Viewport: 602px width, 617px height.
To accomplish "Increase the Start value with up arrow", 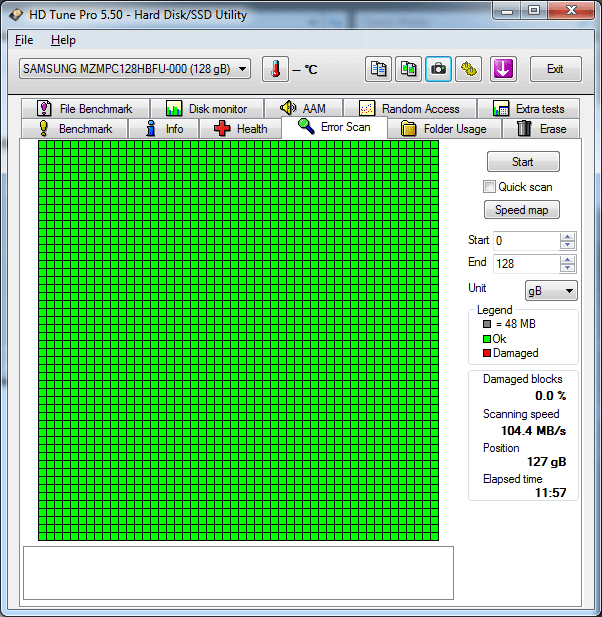I will tap(567, 236).
